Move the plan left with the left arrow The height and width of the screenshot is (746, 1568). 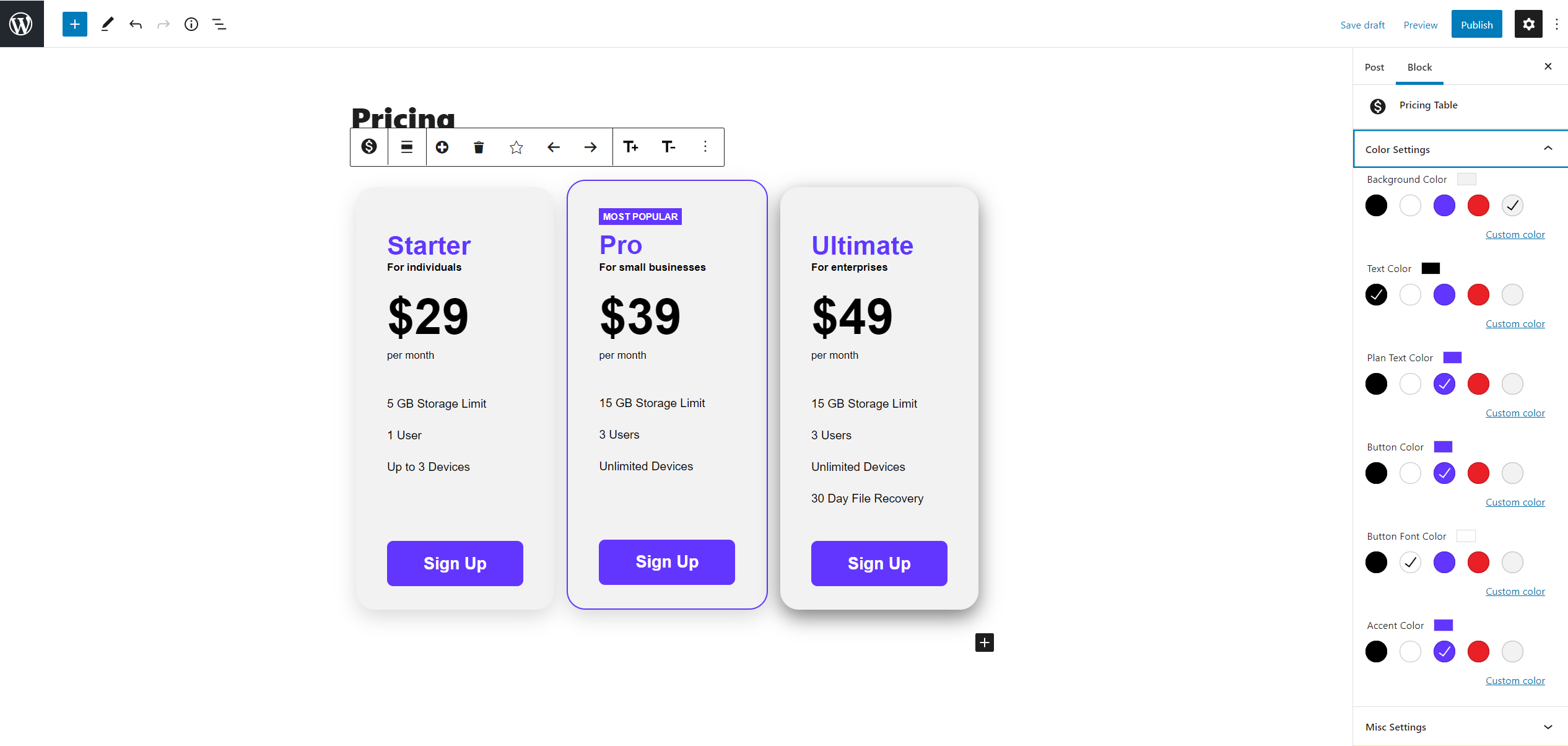coord(554,147)
